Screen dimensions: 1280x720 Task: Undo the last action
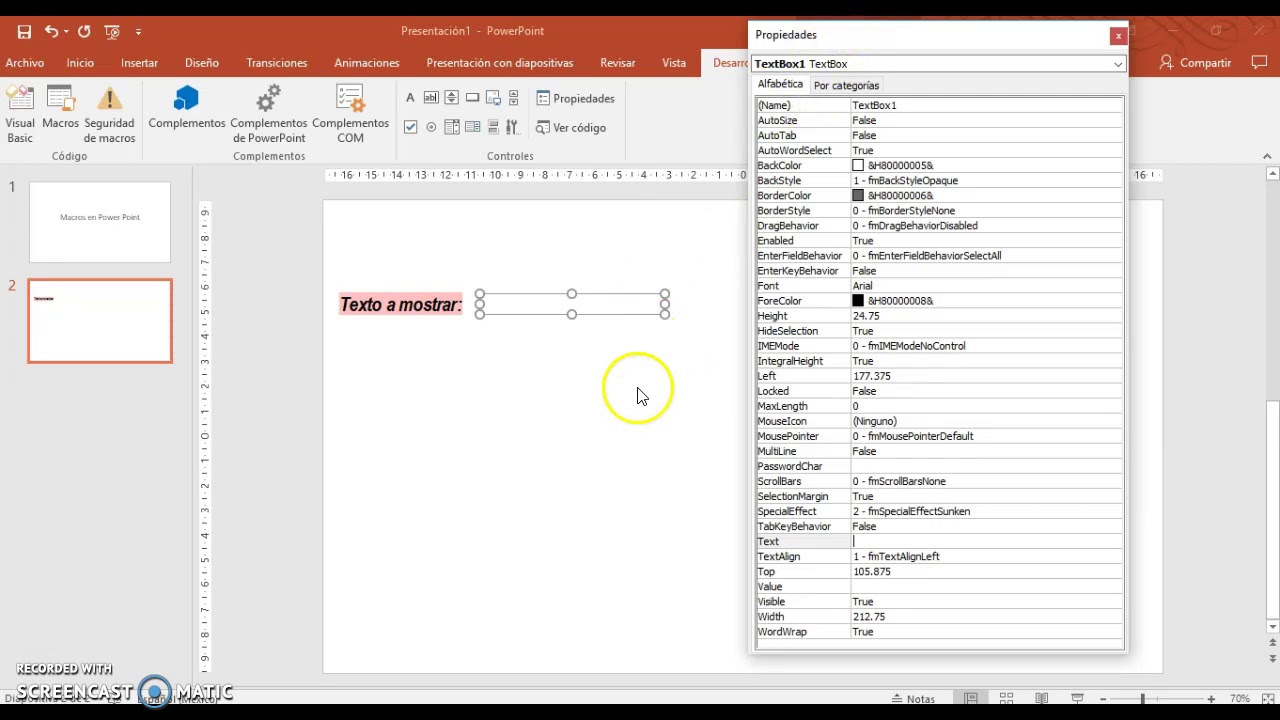51,32
